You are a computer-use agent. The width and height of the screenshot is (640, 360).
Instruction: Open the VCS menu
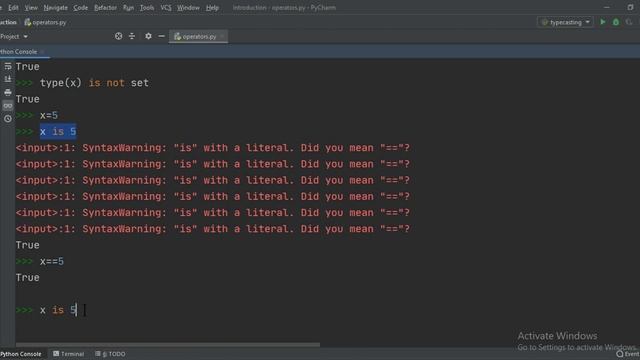coord(166,8)
